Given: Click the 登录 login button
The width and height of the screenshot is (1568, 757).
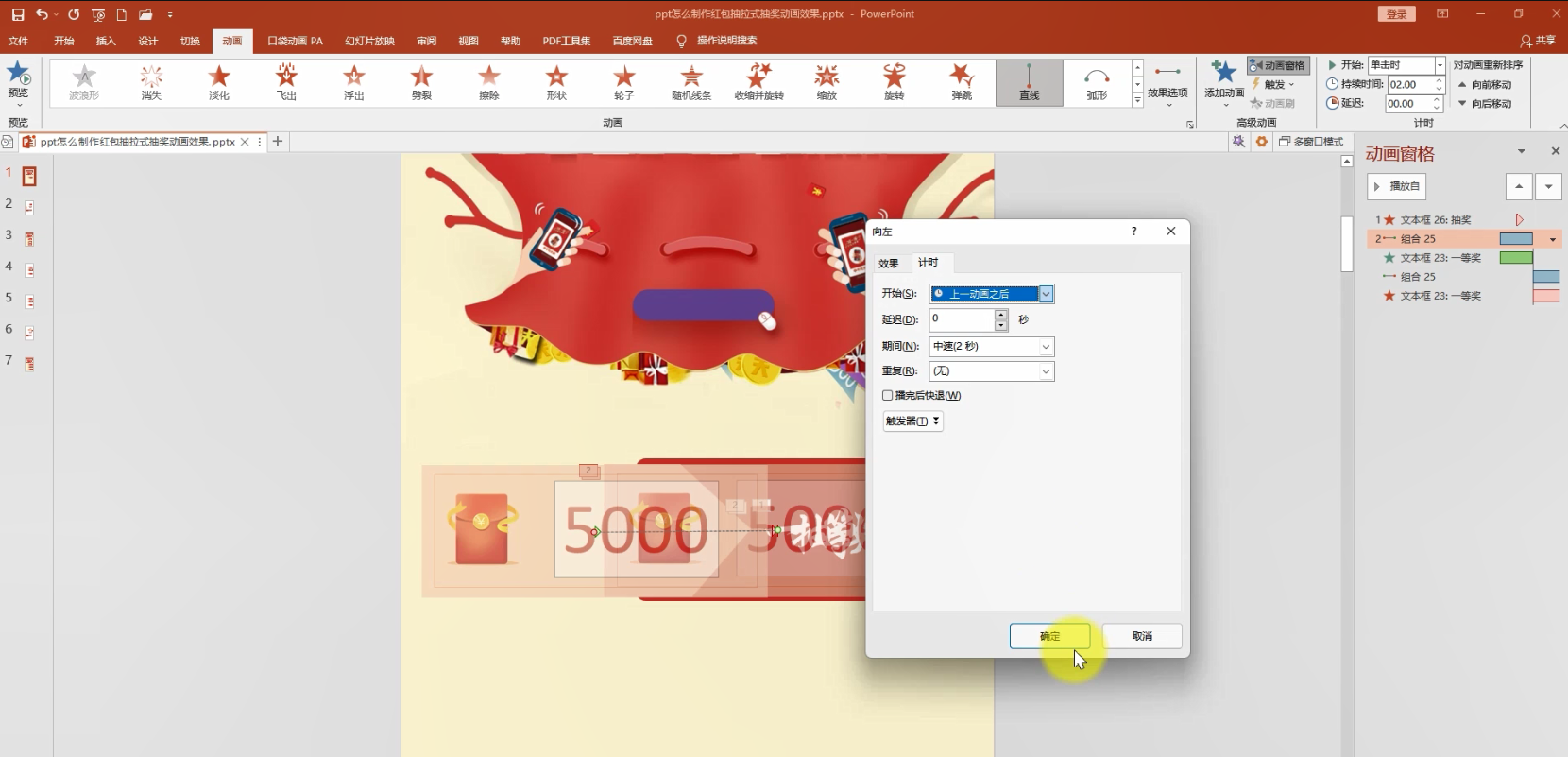Looking at the screenshot, I should 1397,14.
